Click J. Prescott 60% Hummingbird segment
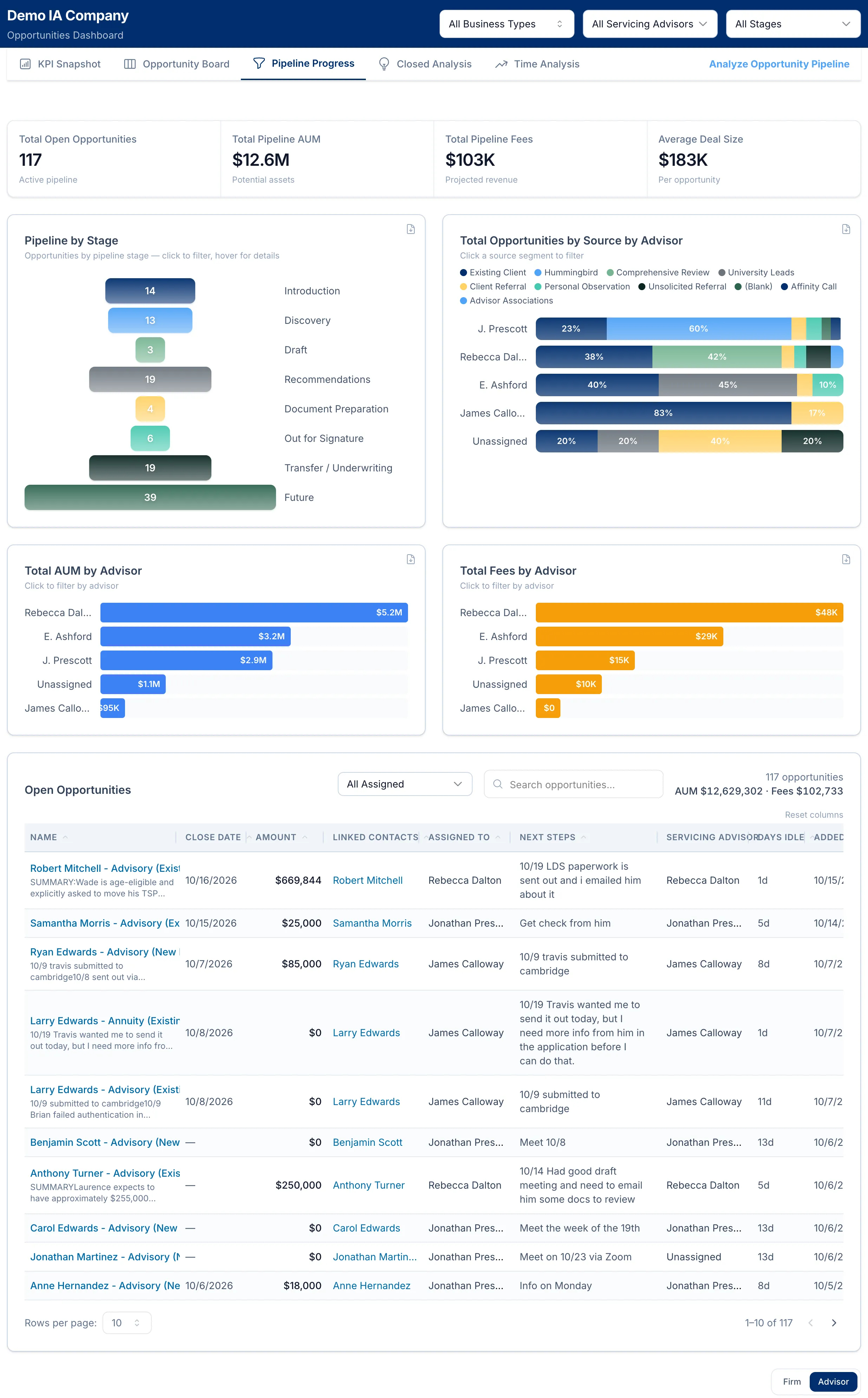This screenshot has width=868, height=1398. (x=699, y=328)
